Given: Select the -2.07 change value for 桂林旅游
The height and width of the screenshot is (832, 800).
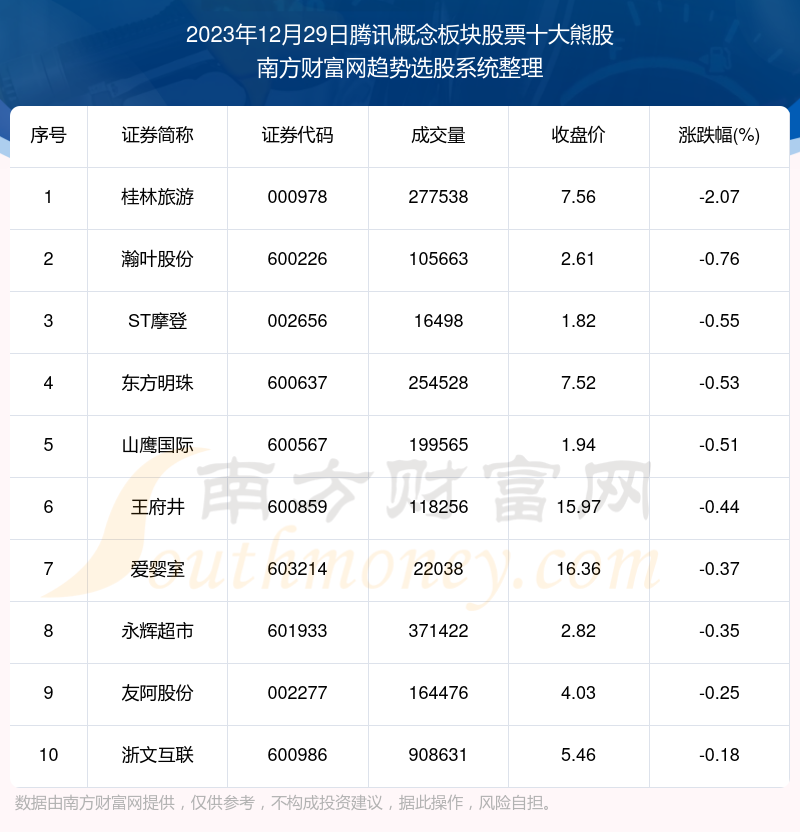Looking at the screenshot, I should pyautogui.click(x=719, y=197).
